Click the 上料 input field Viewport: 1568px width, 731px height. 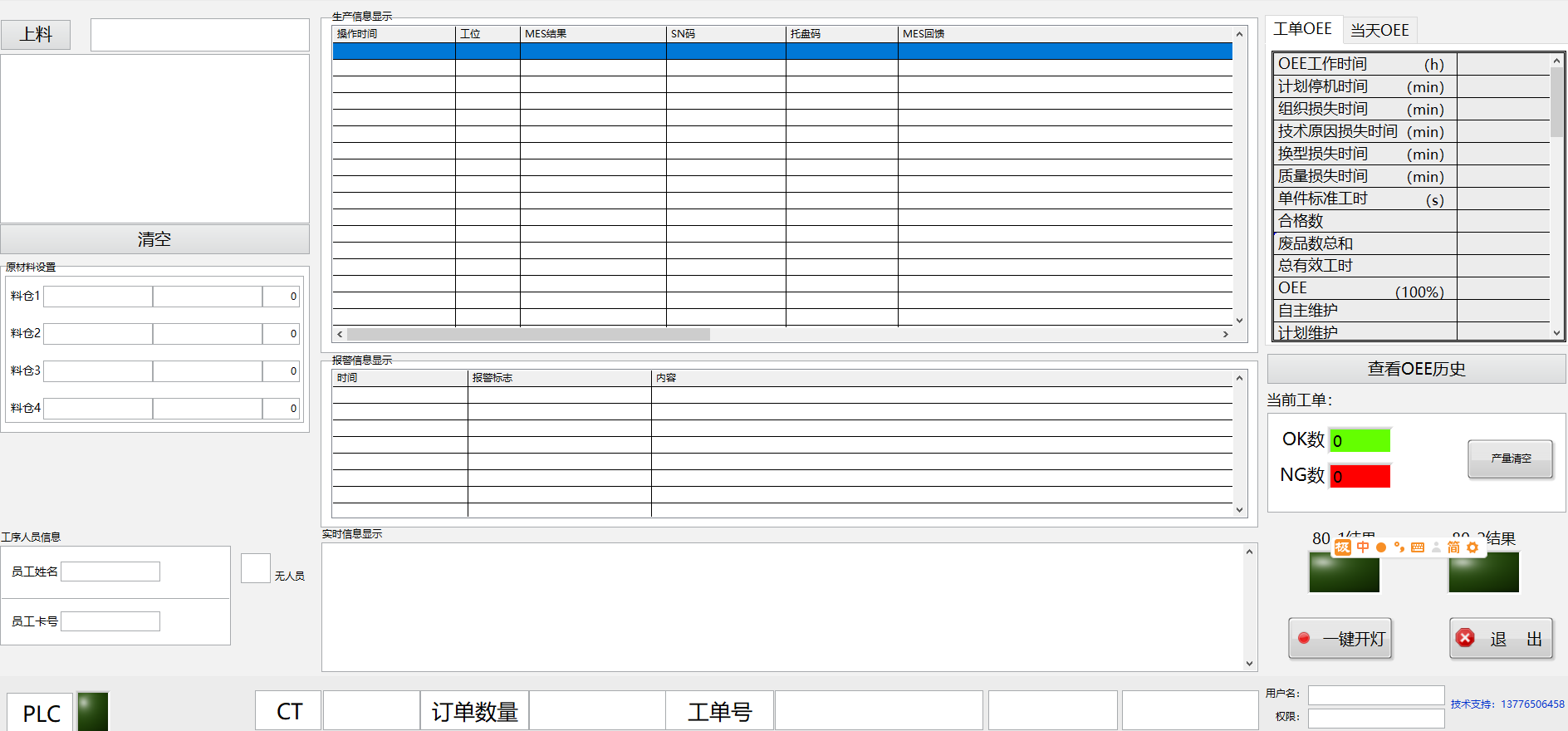pyautogui.click(x=200, y=35)
